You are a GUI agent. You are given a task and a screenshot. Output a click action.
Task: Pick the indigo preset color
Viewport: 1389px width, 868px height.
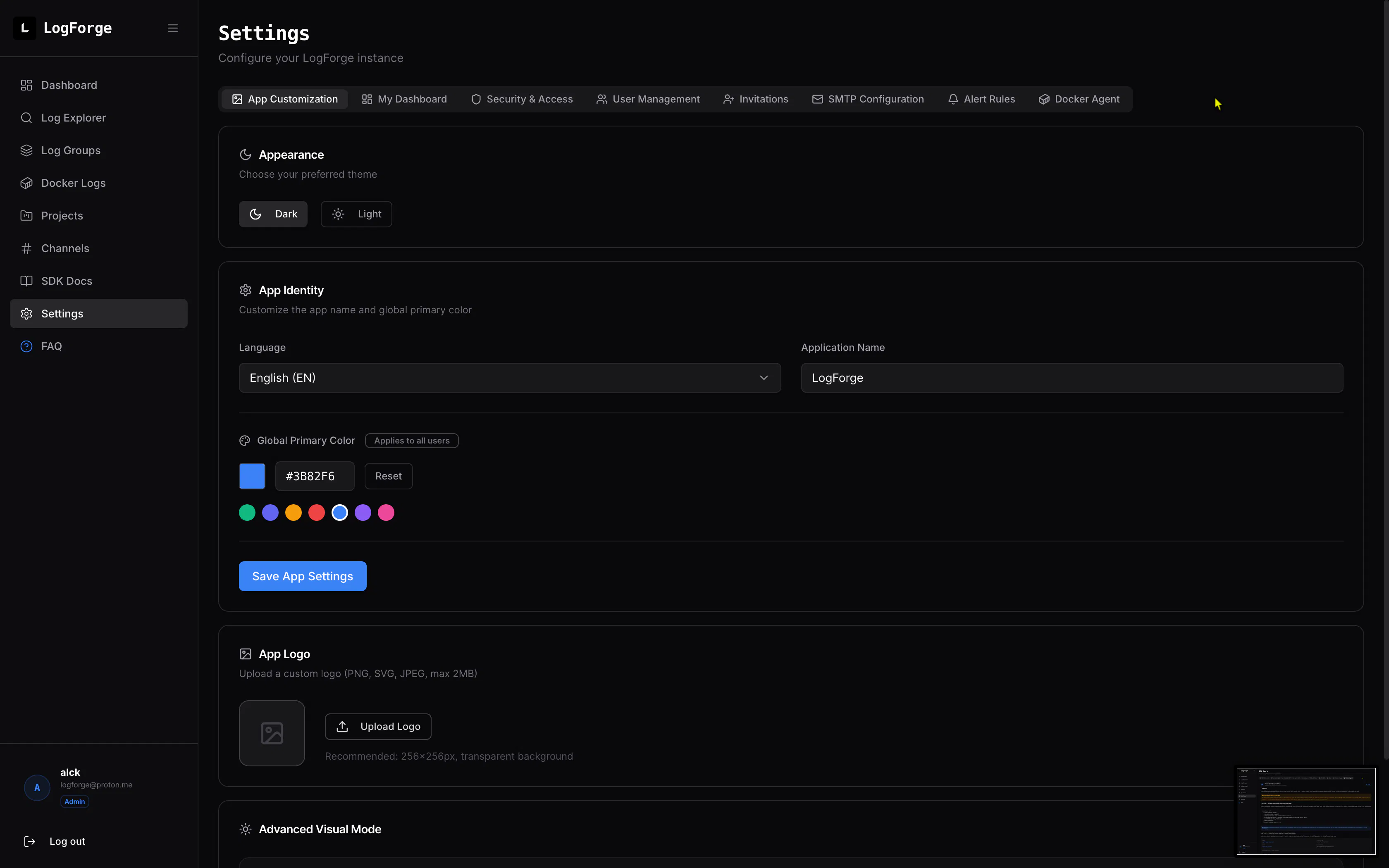[270, 513]
